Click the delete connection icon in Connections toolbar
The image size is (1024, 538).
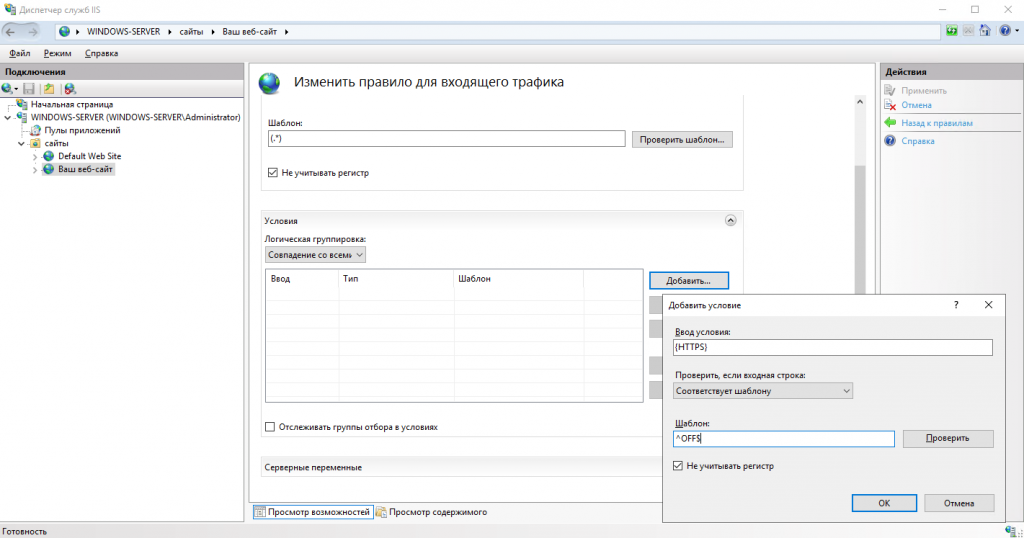tap(70, 89)
